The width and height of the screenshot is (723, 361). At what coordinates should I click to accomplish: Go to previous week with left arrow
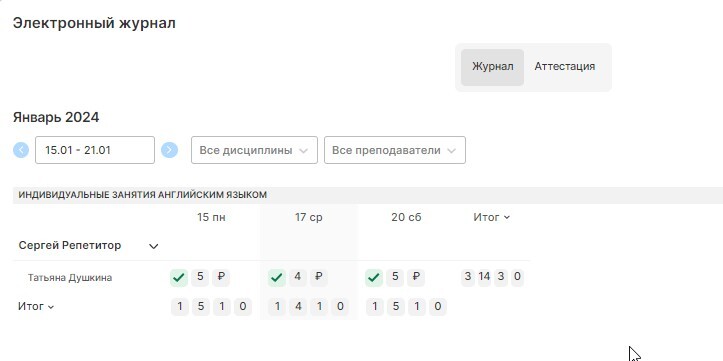(21, 150)
